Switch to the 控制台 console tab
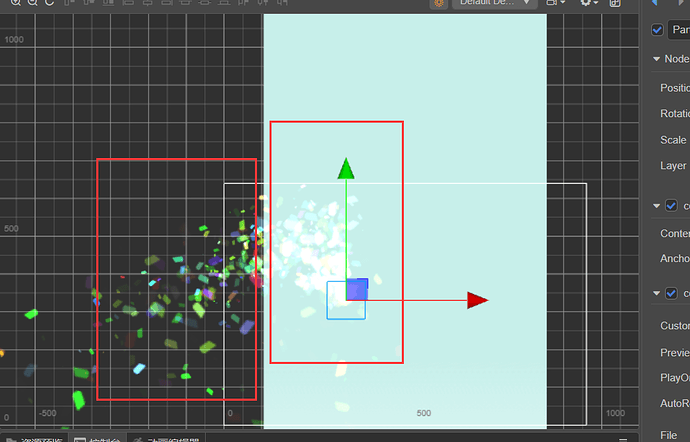690x442 pixels. [98, 439]
